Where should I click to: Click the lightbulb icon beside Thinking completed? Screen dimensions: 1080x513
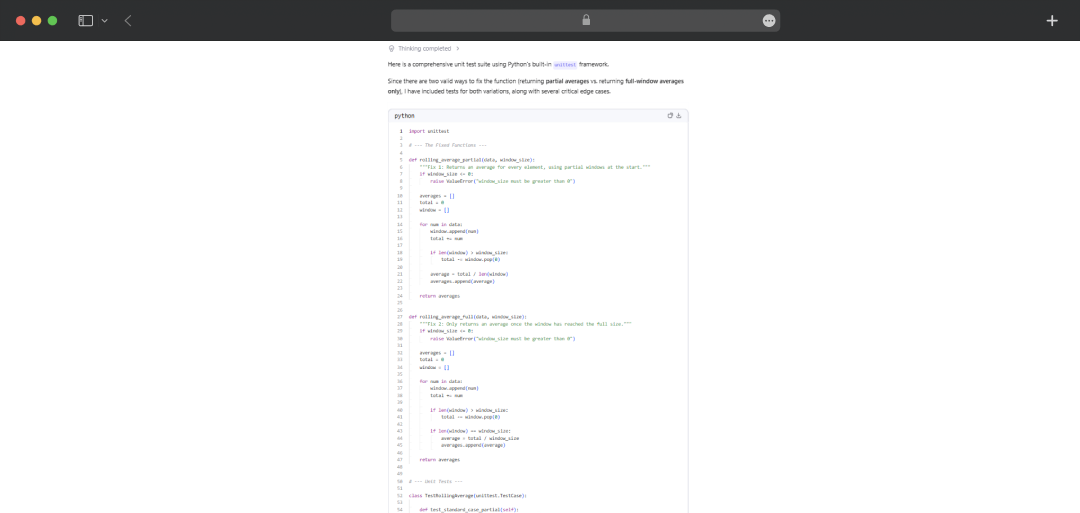(x=391, y=49)
